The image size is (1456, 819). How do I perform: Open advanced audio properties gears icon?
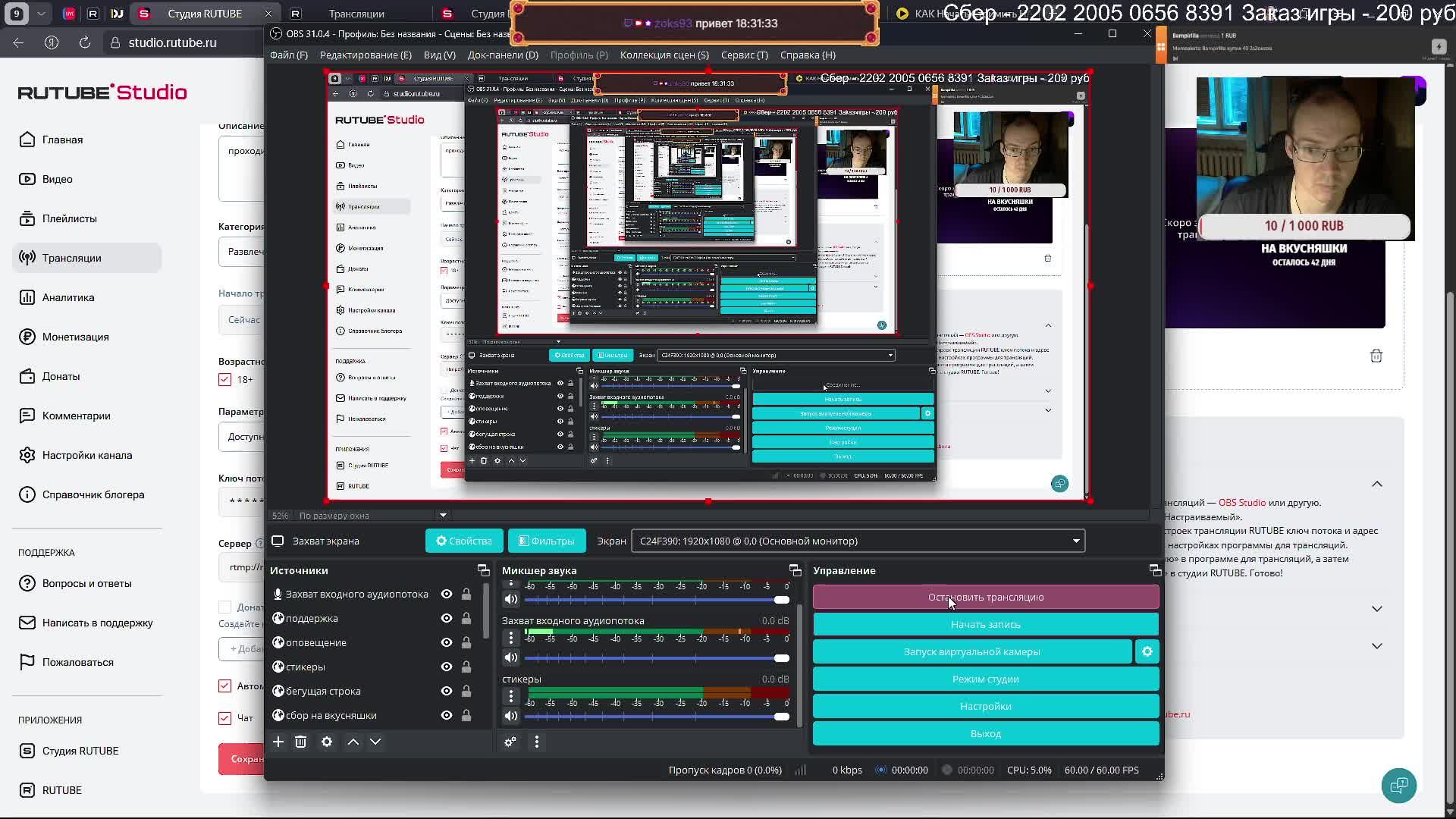coord(510,742)
